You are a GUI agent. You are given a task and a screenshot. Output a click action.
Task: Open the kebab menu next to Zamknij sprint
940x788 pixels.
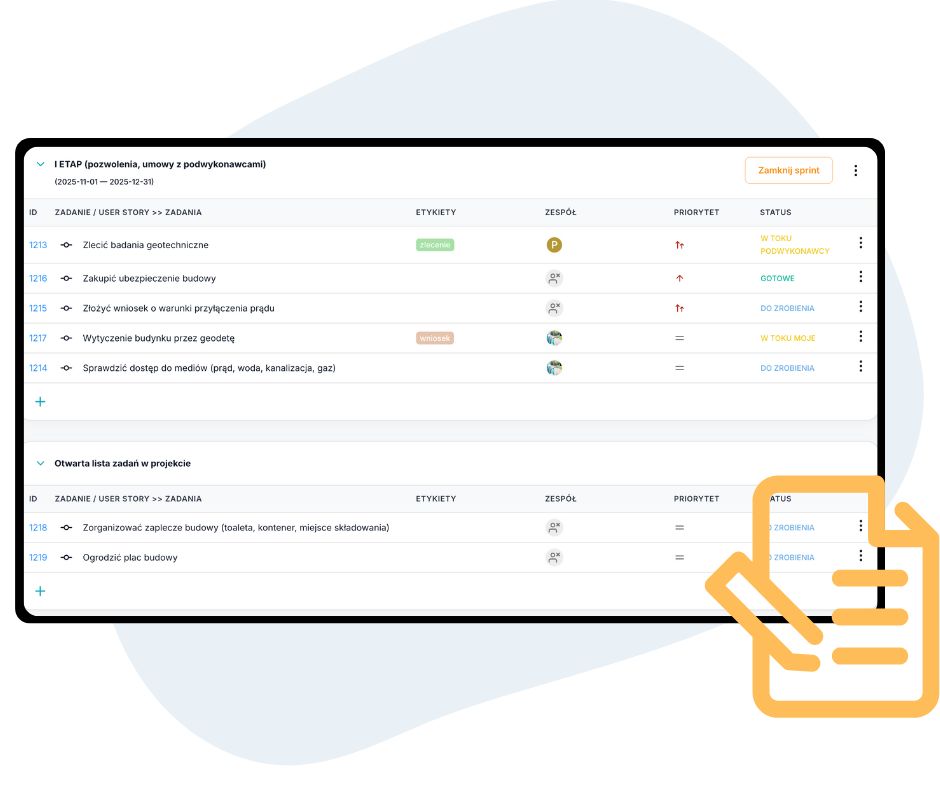(855, 171)
